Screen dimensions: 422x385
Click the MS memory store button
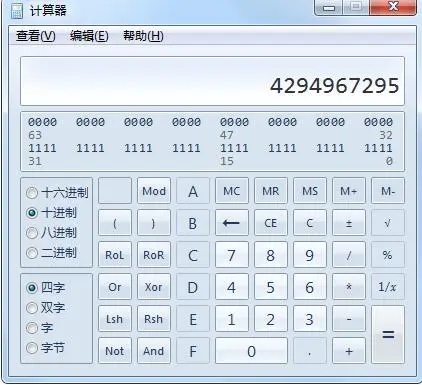[x=310, y=191]
